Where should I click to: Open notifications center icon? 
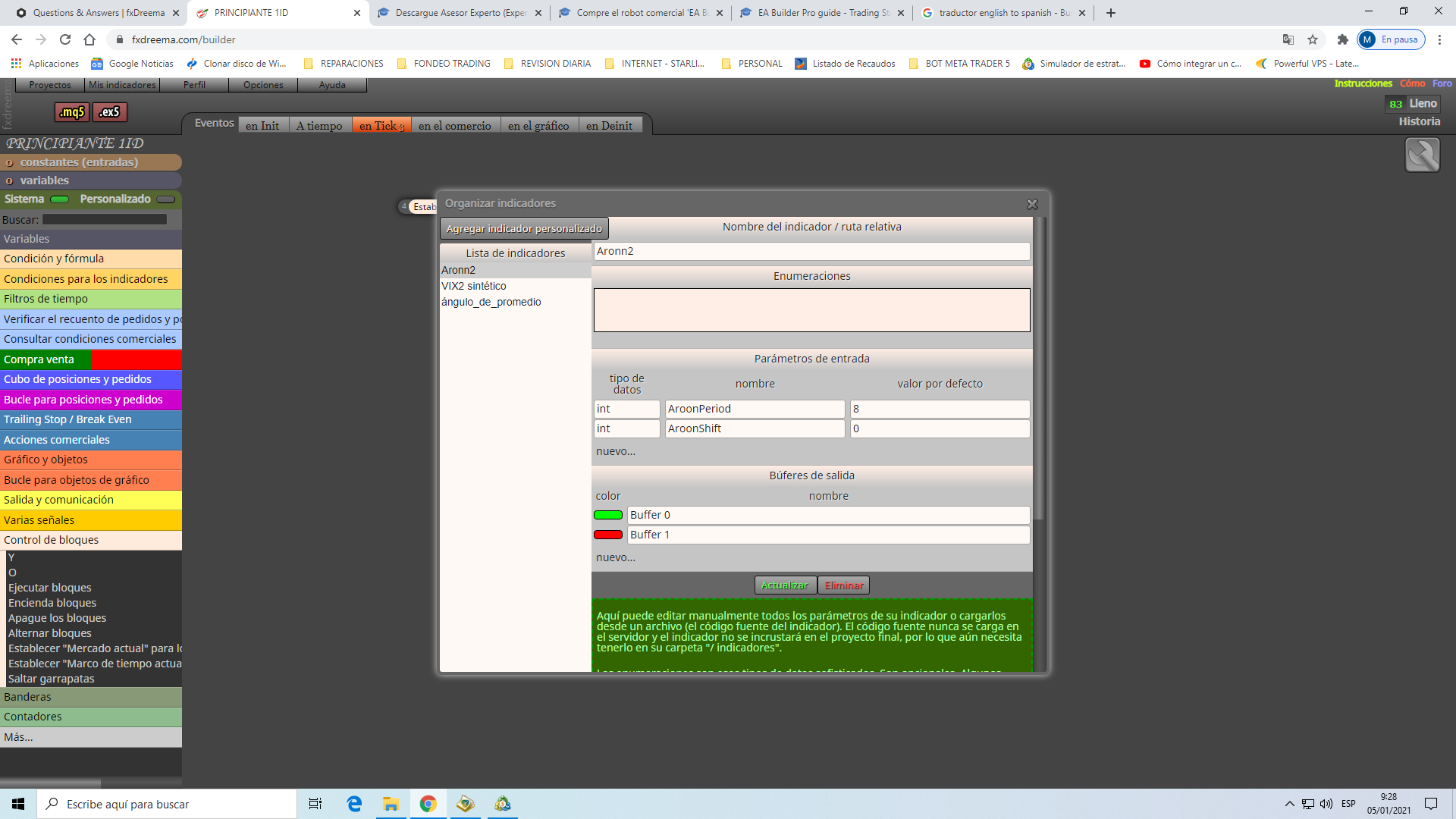(x=1431, y=804)
